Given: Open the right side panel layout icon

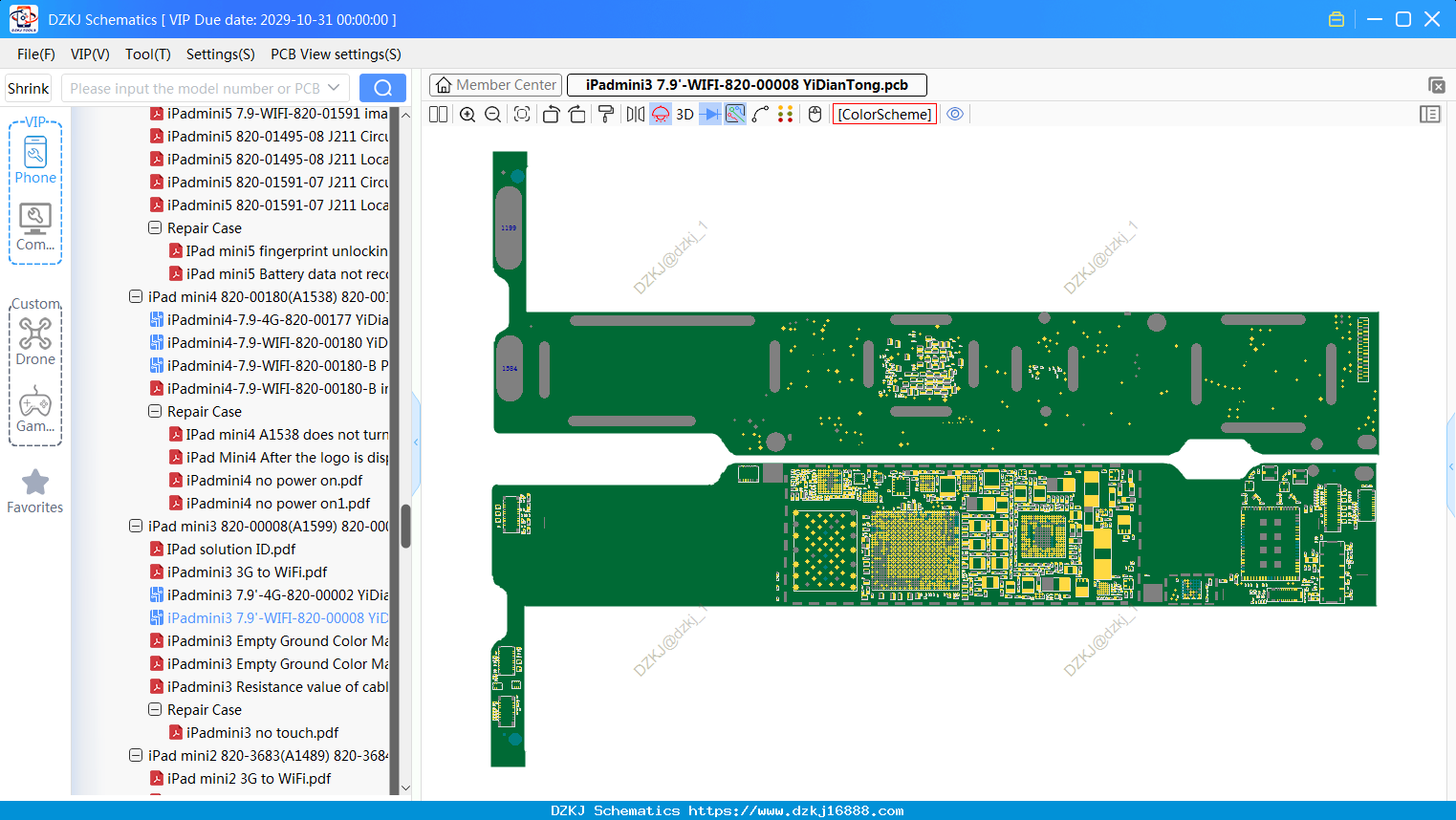Looking at the screenshot, I should click(x=1430, y=115).
